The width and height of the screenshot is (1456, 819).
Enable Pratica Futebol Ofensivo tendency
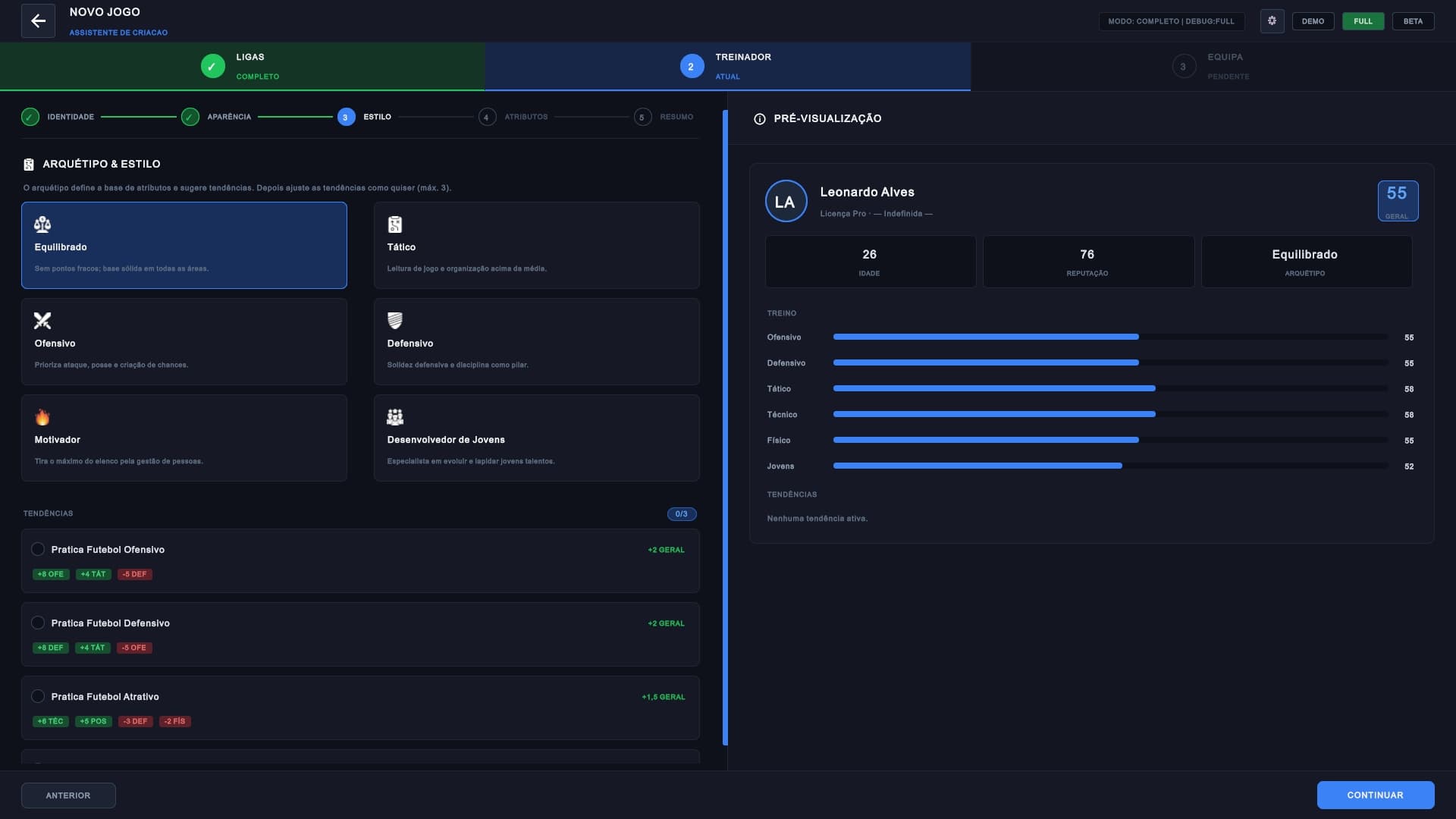(38, 549)
